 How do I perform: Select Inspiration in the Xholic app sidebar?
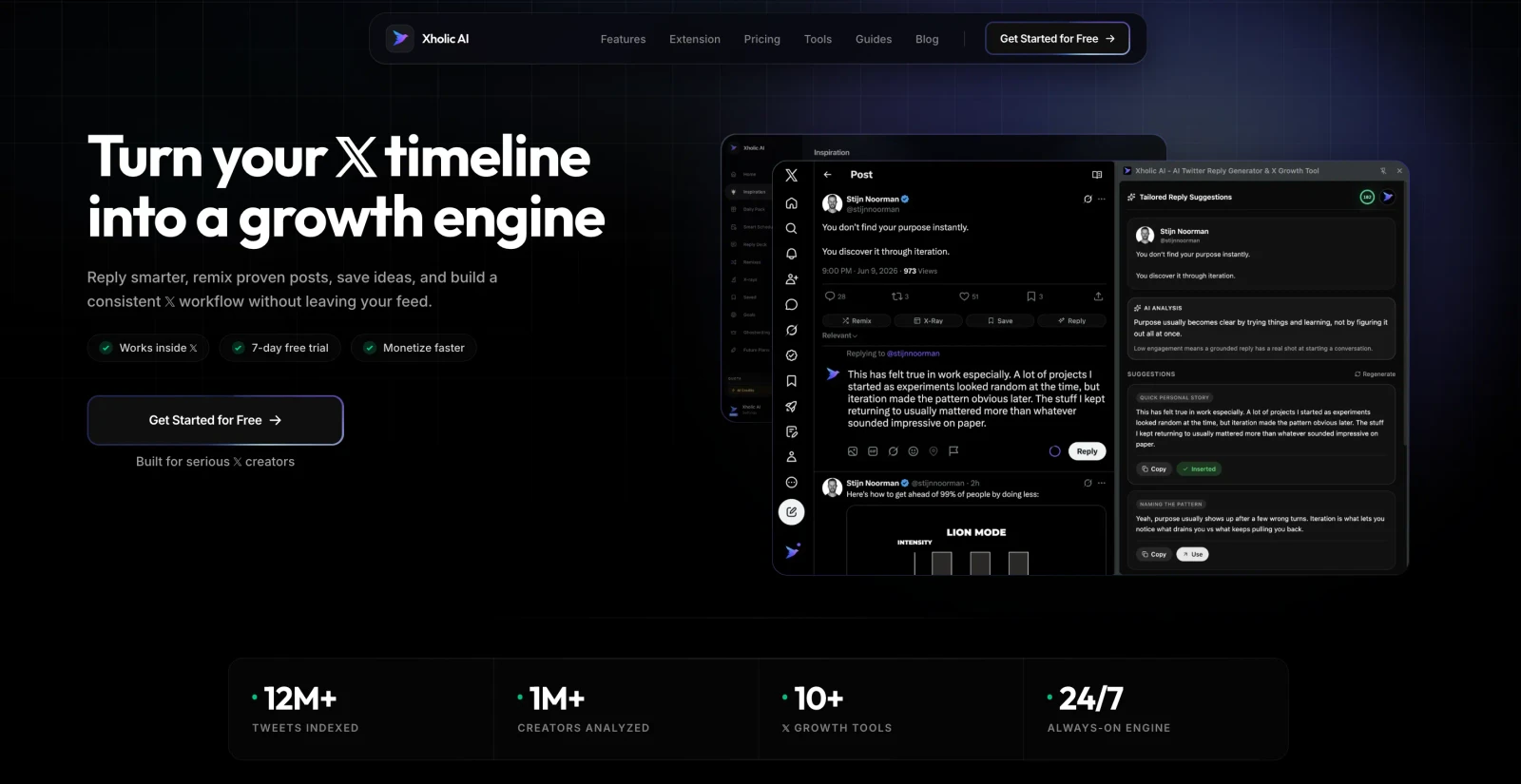tap(750, 192)
